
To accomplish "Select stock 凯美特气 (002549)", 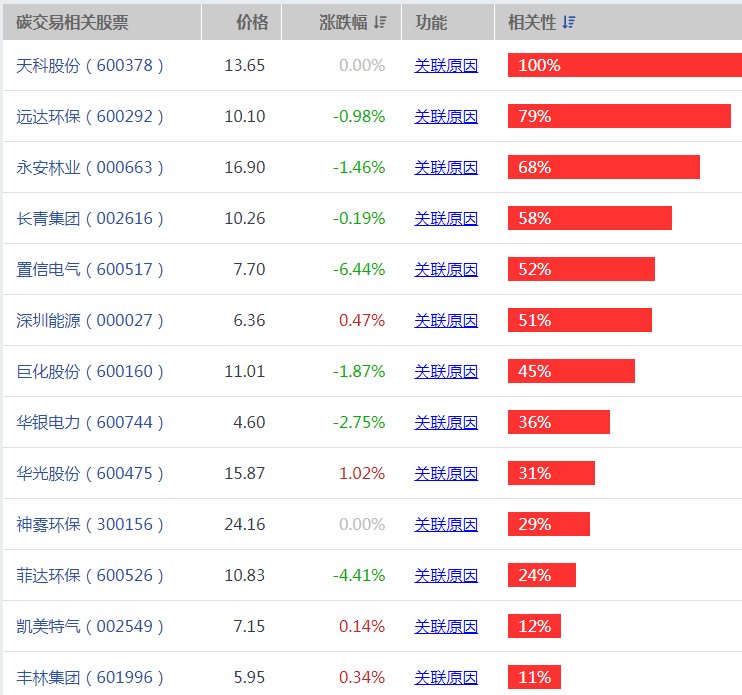I will pyautogui.click(x=90, y=627).
